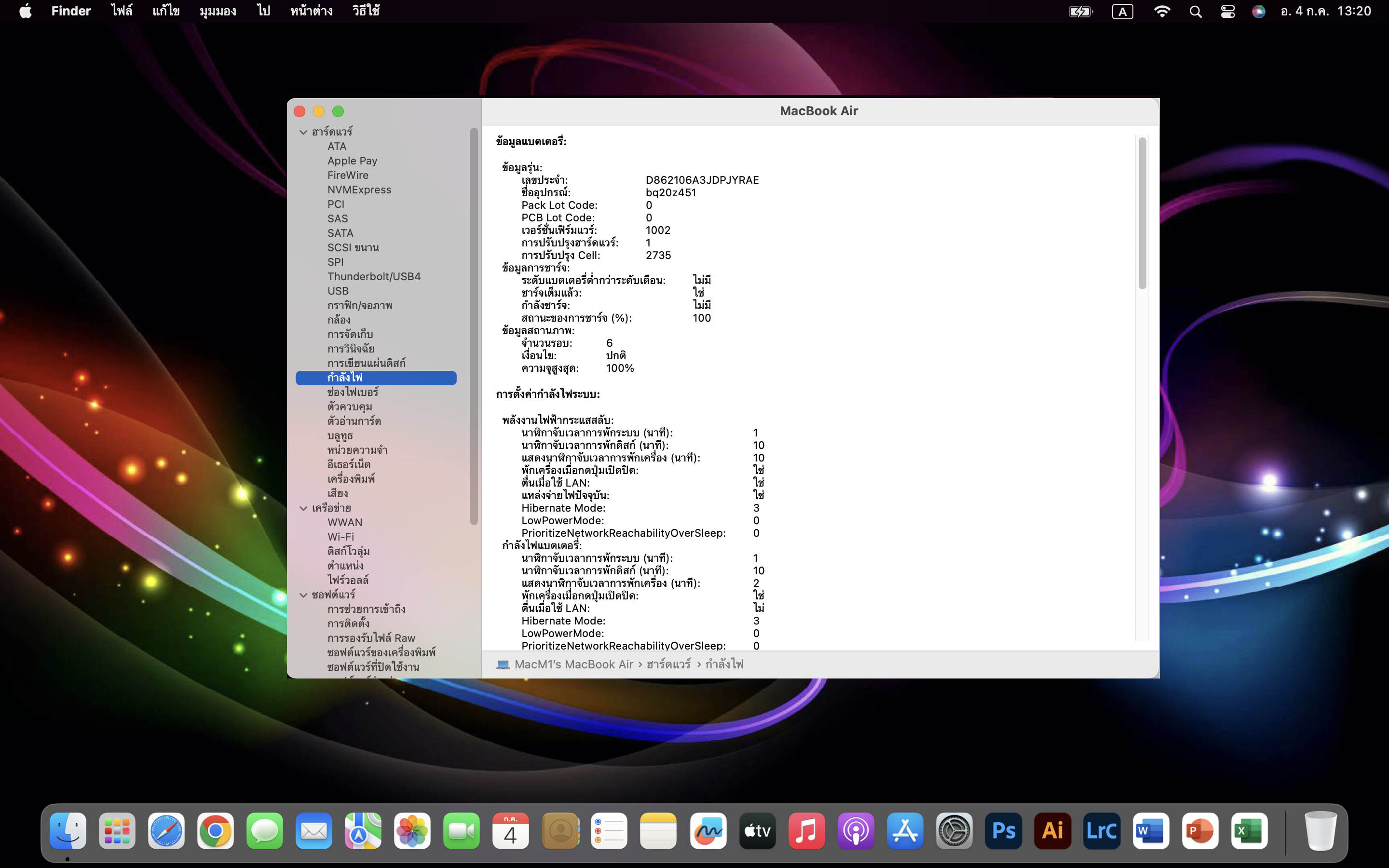Collapse the ฮาร์ดแวร์ section
This screenshot has height=868, width=1389.
(x=303, y=132)
